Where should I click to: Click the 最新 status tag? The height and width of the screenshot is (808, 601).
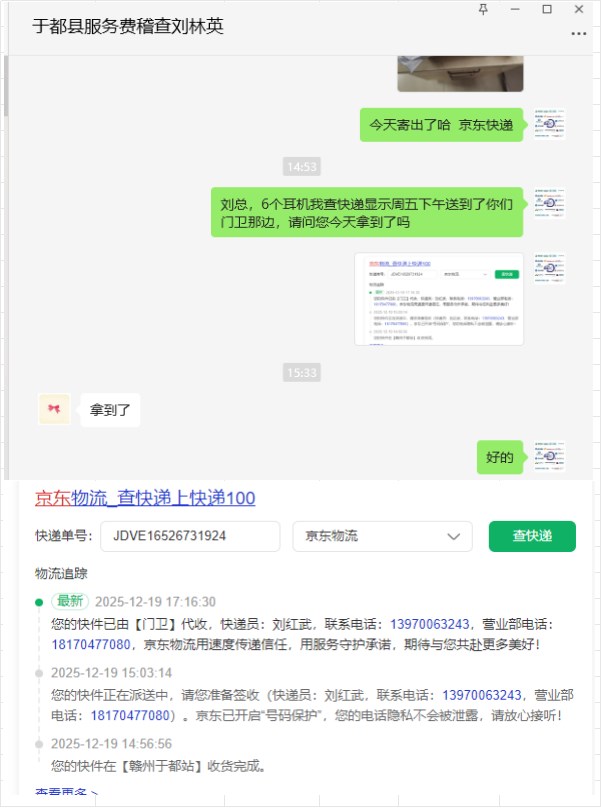[x=70, y=601]
